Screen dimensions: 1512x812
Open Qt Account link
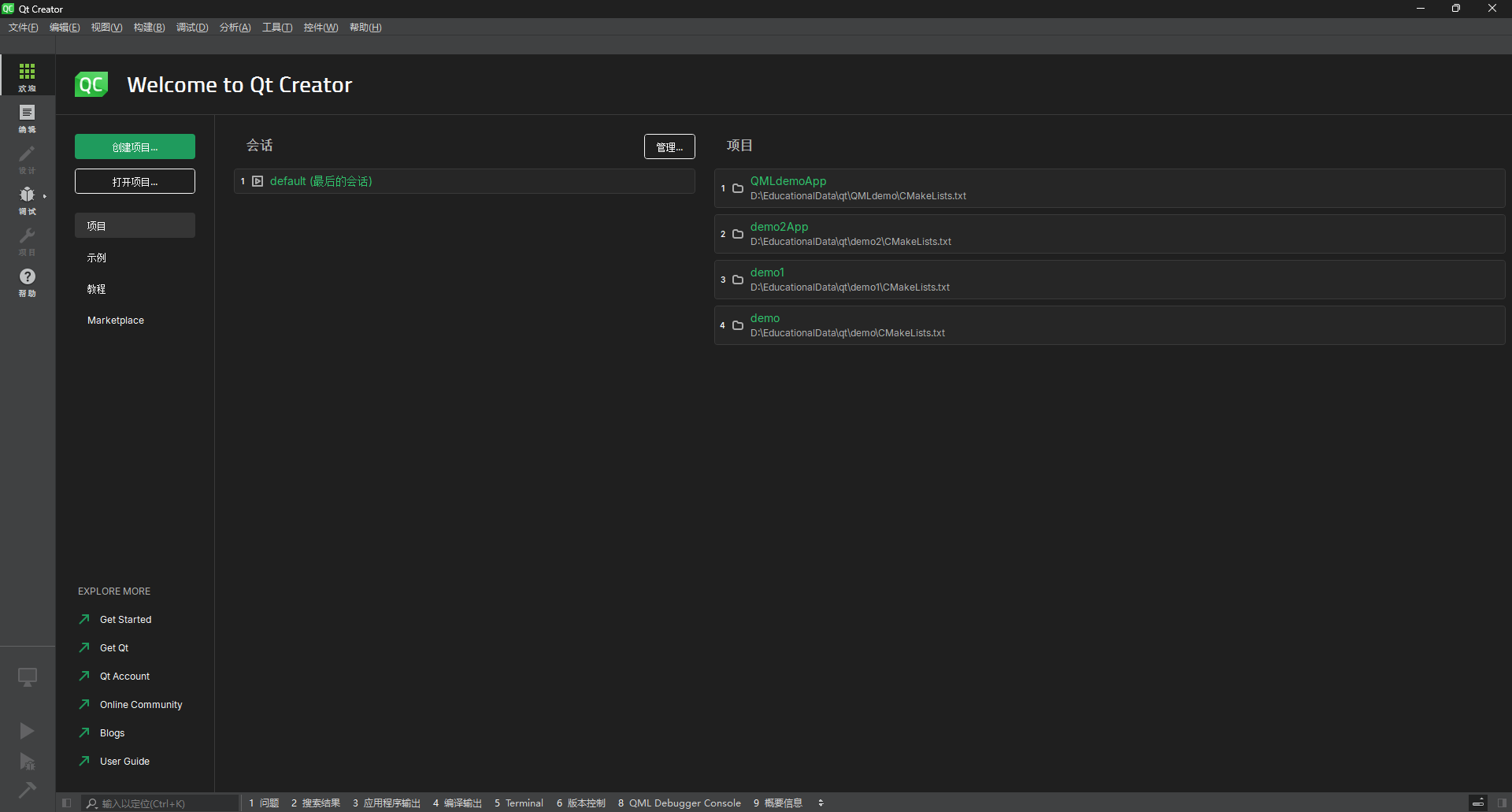(124, 677)
